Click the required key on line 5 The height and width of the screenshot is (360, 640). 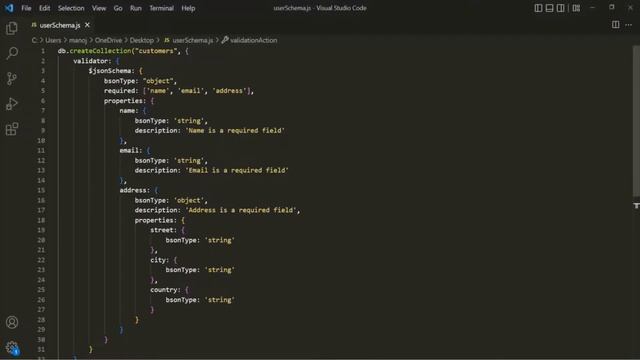tap(119, 91)
